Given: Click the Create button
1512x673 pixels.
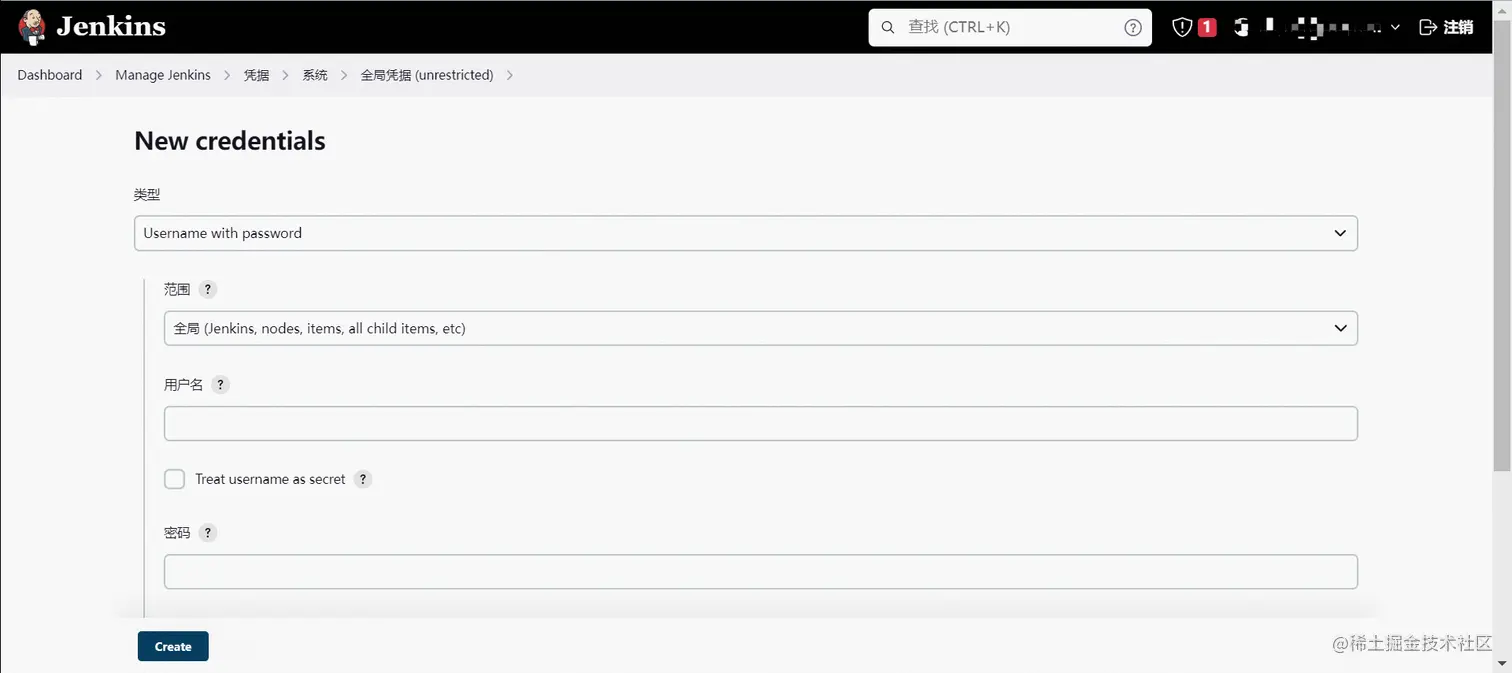Looking at the screenshot, I should coord(173,647).
